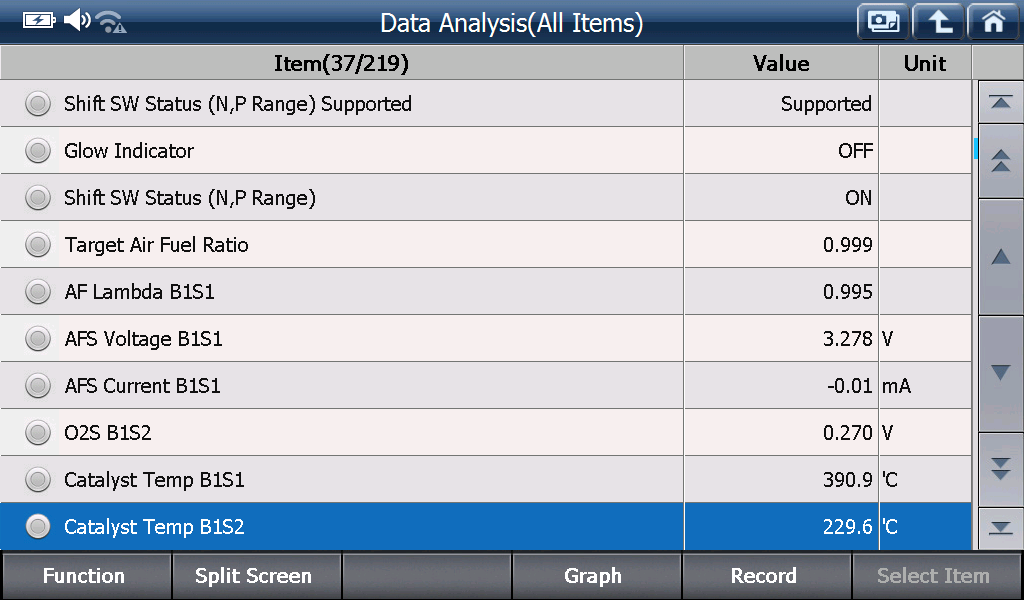Jump to top of list arrow
The height and width of the screenshot is (600, 1024).
[x=1000, y=102]
